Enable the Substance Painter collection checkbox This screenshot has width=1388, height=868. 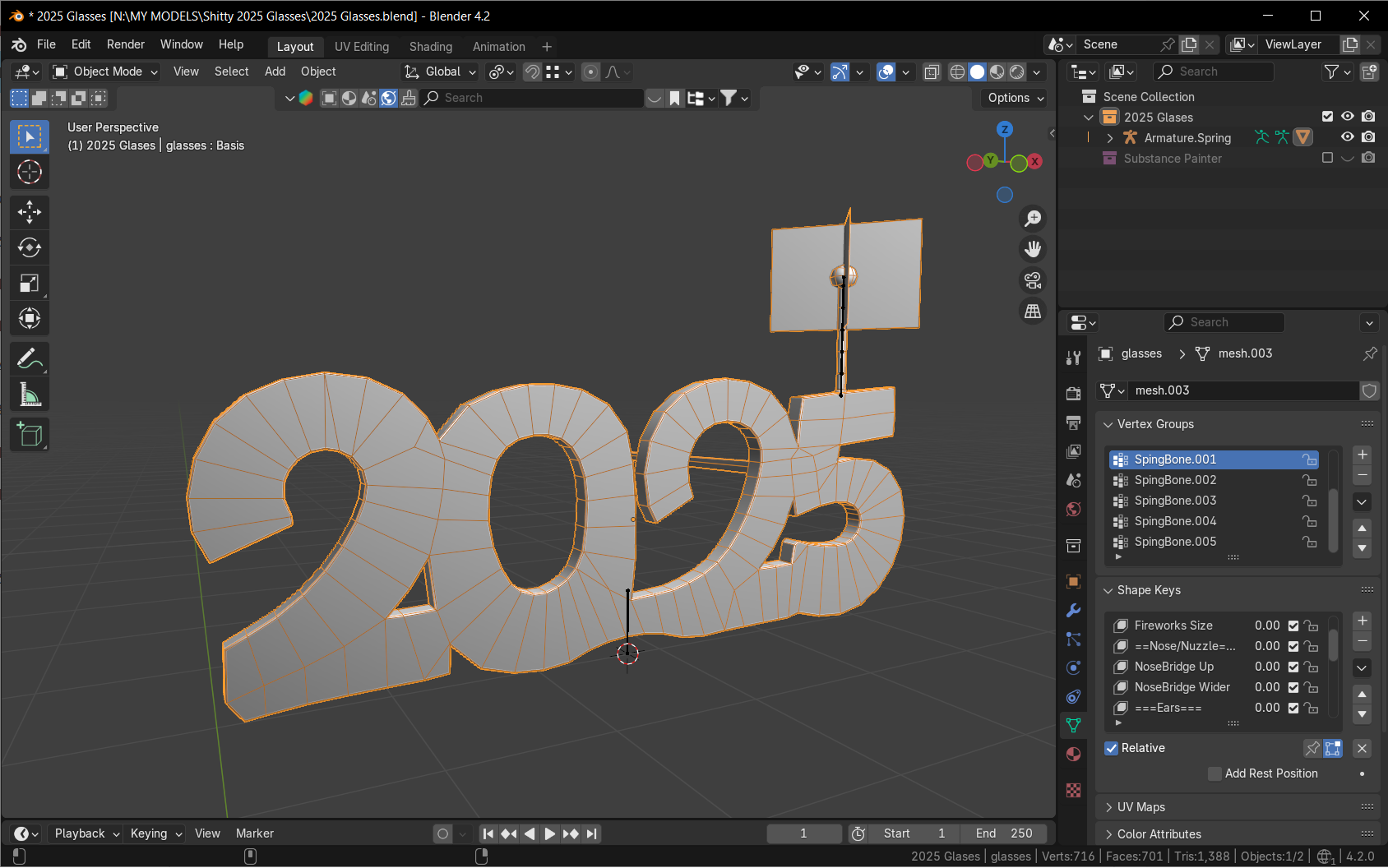(1327, 158)
